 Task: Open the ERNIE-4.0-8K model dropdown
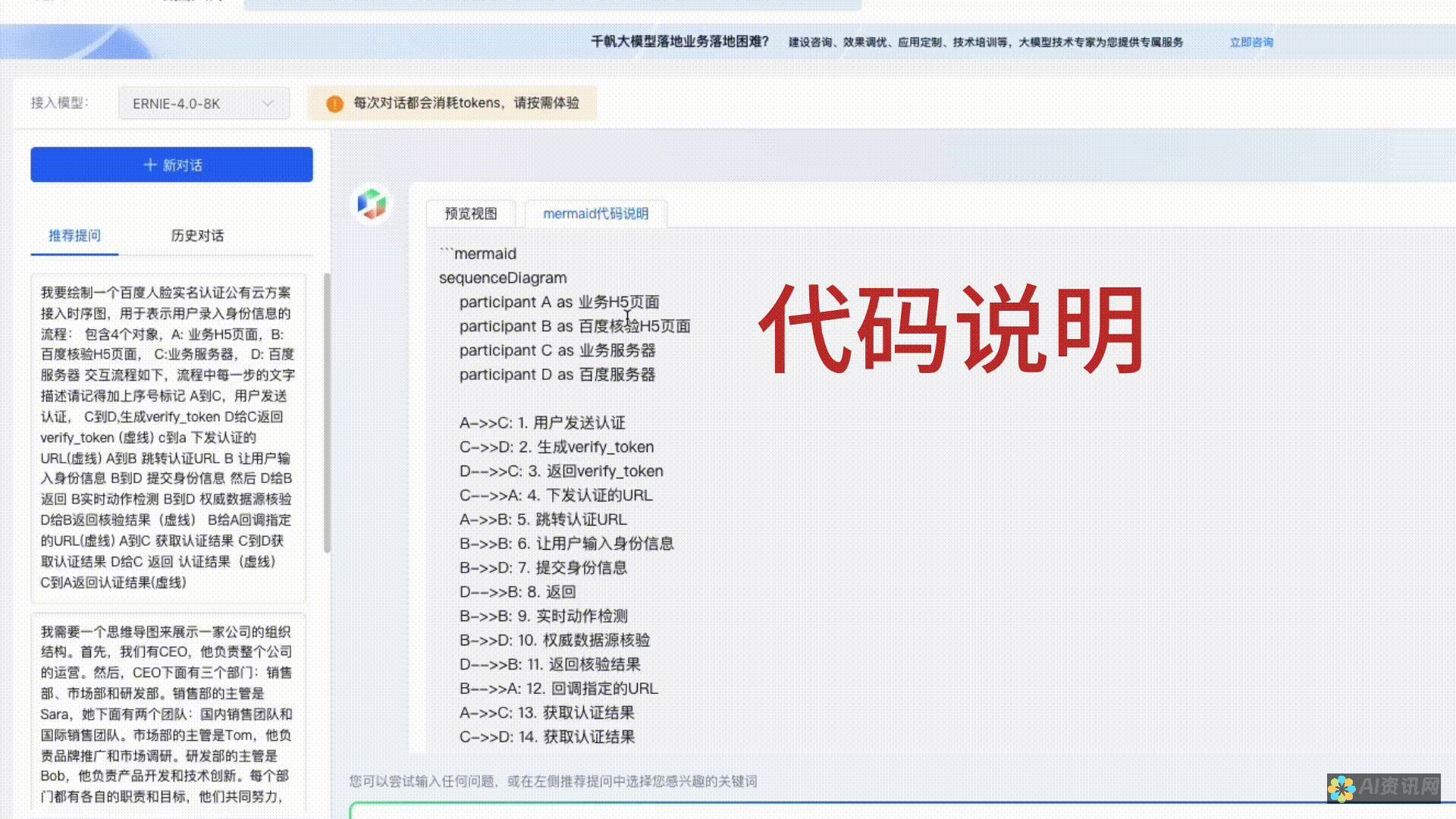[203, 103]
